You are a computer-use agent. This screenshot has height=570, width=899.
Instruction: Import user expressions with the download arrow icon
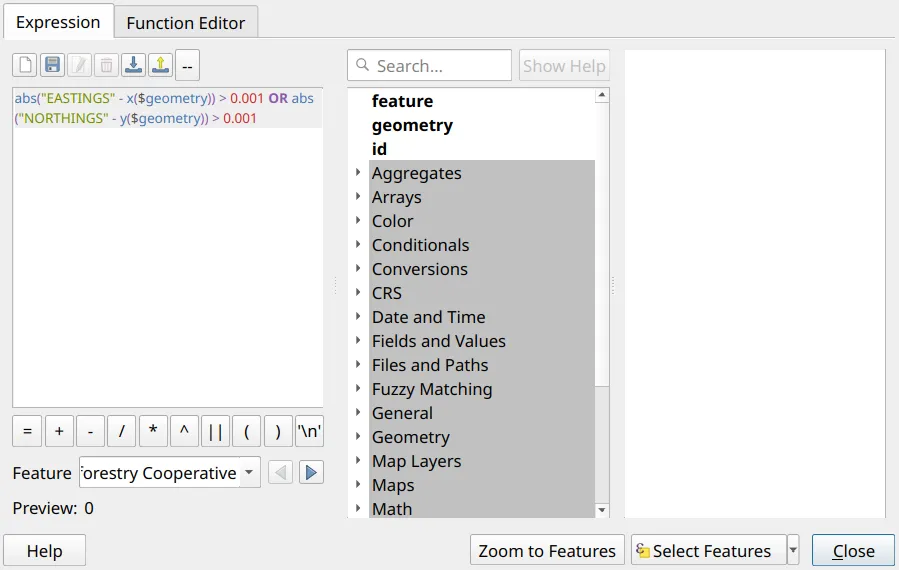tap(134, 65)
